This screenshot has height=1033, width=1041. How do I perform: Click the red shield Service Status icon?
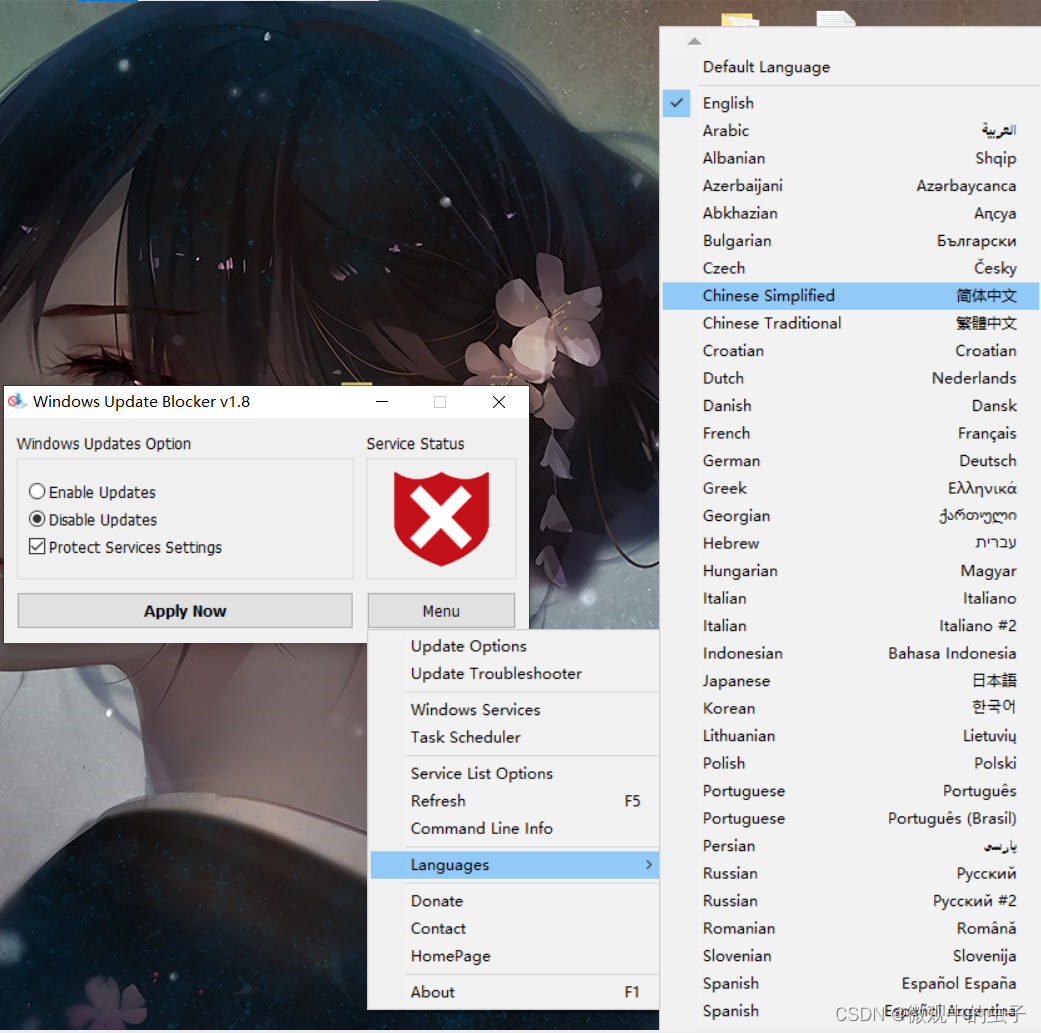441,518
